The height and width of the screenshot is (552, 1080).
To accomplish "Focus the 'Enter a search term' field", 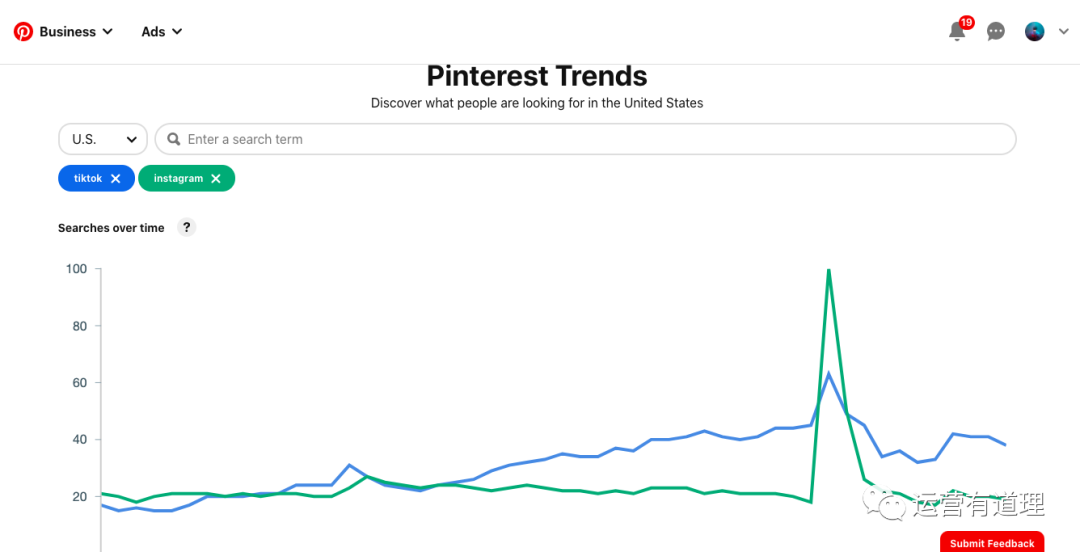I will pos(590,139).
